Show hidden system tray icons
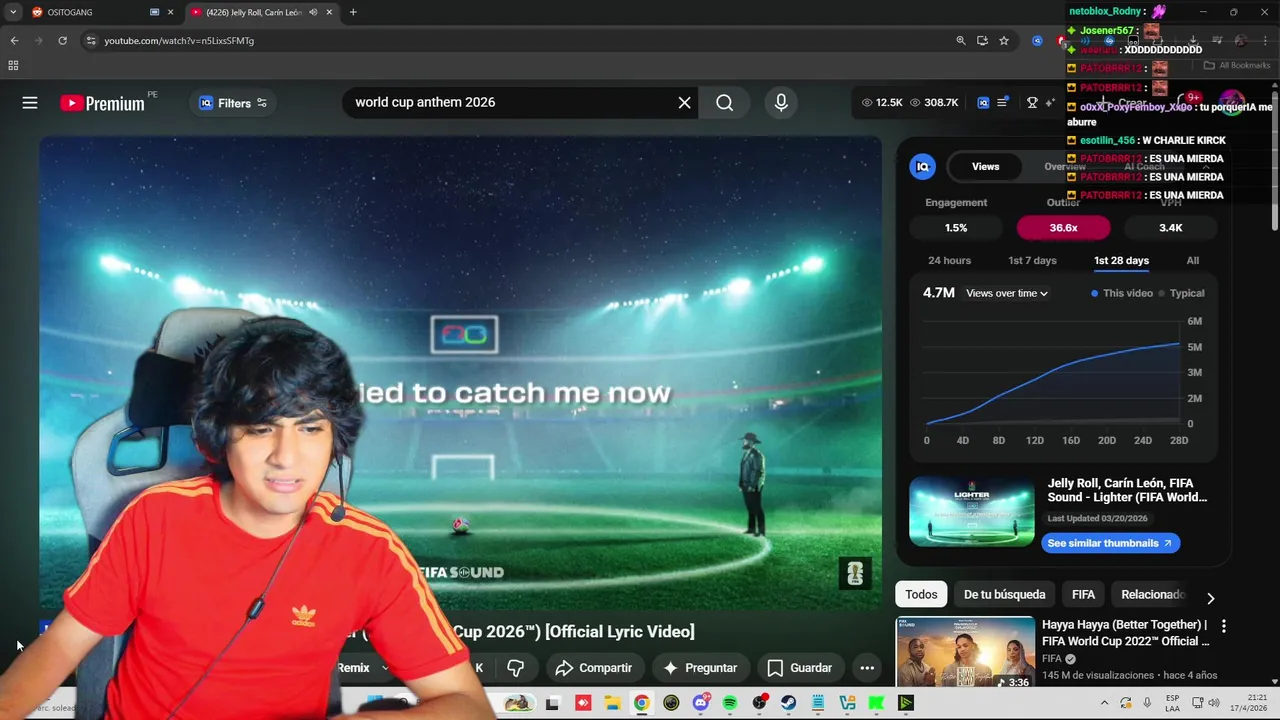The image size is (1280, 720). tap(1104, 703)
